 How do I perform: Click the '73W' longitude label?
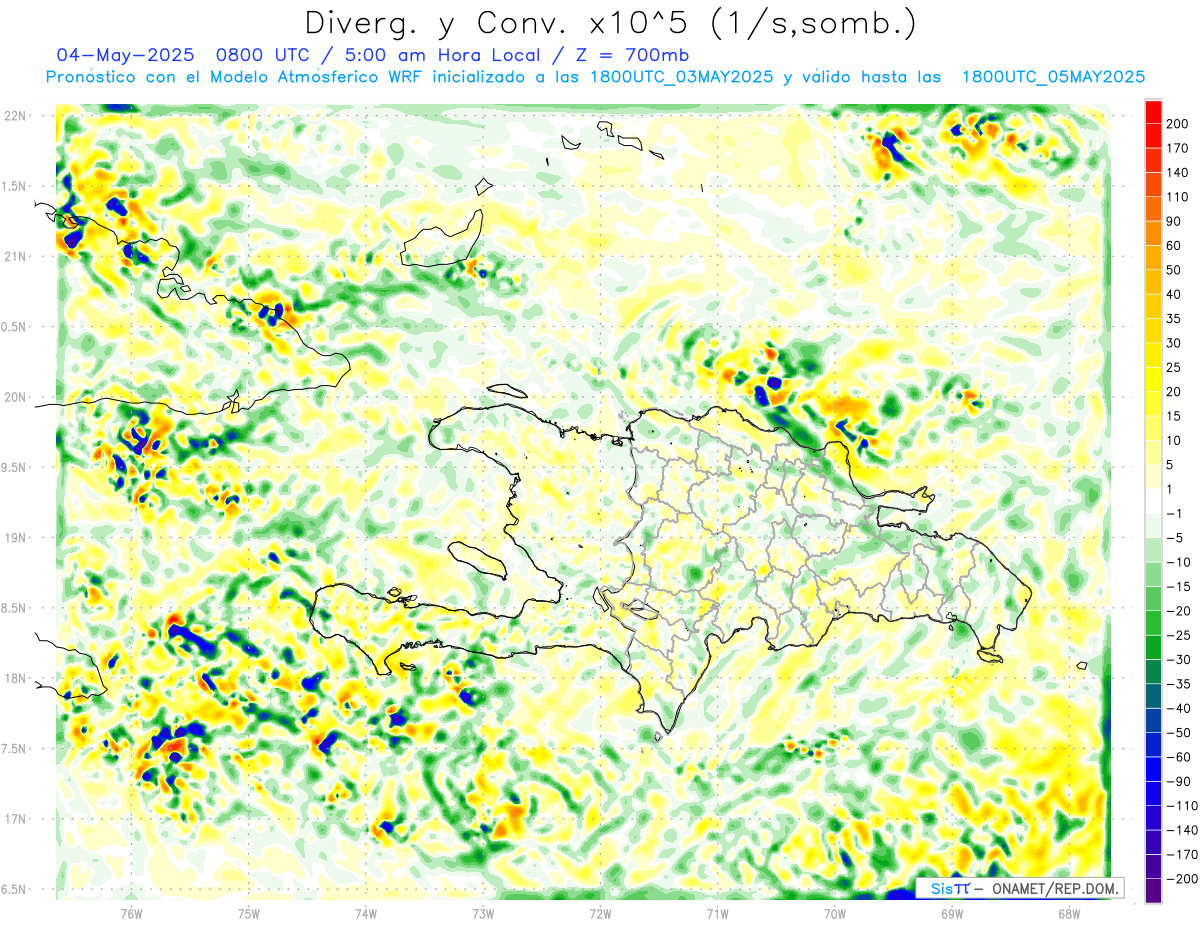pyautogui.click(x=483, y=913)
